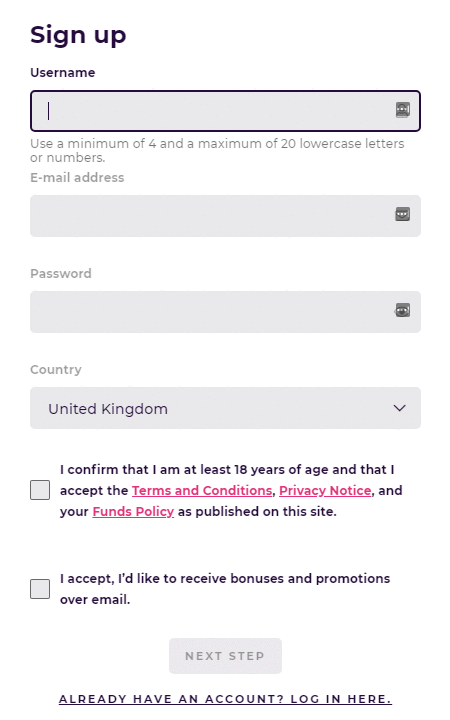Click inside the E-mail address input
This screenshot has height=720, width=450.
225,216
